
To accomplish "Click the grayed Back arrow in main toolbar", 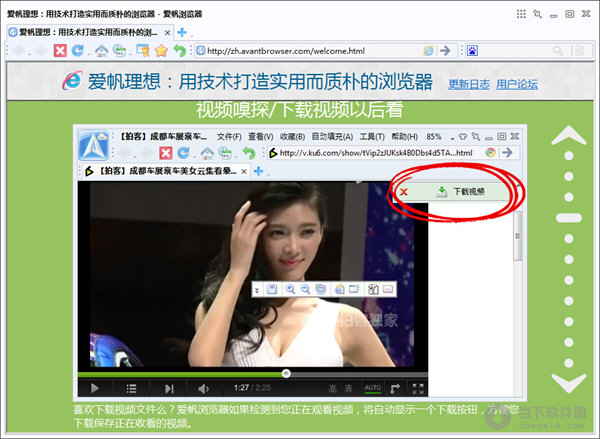I will 19,51.
